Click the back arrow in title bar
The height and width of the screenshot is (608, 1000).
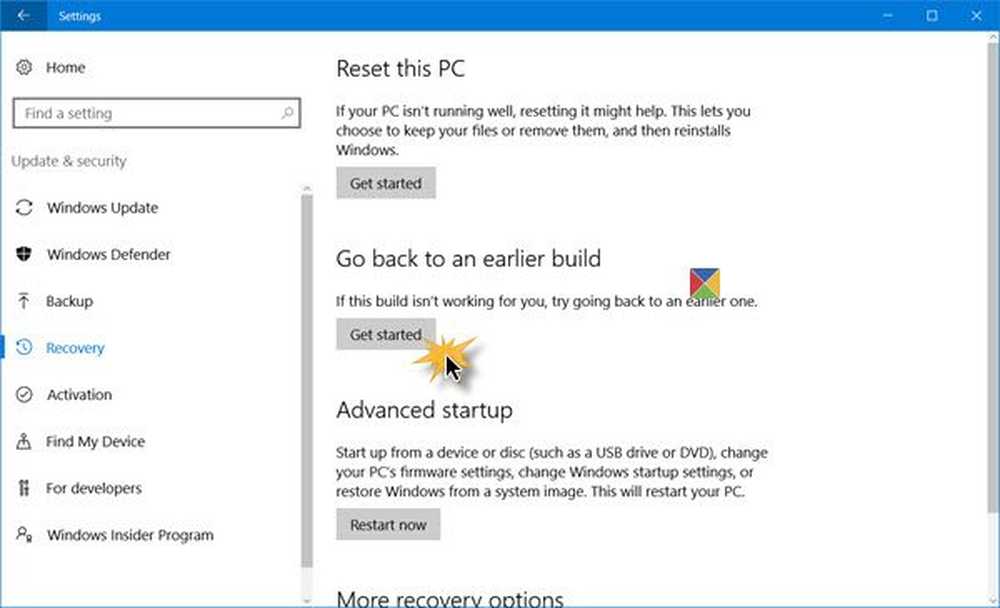tap(23, 16)
